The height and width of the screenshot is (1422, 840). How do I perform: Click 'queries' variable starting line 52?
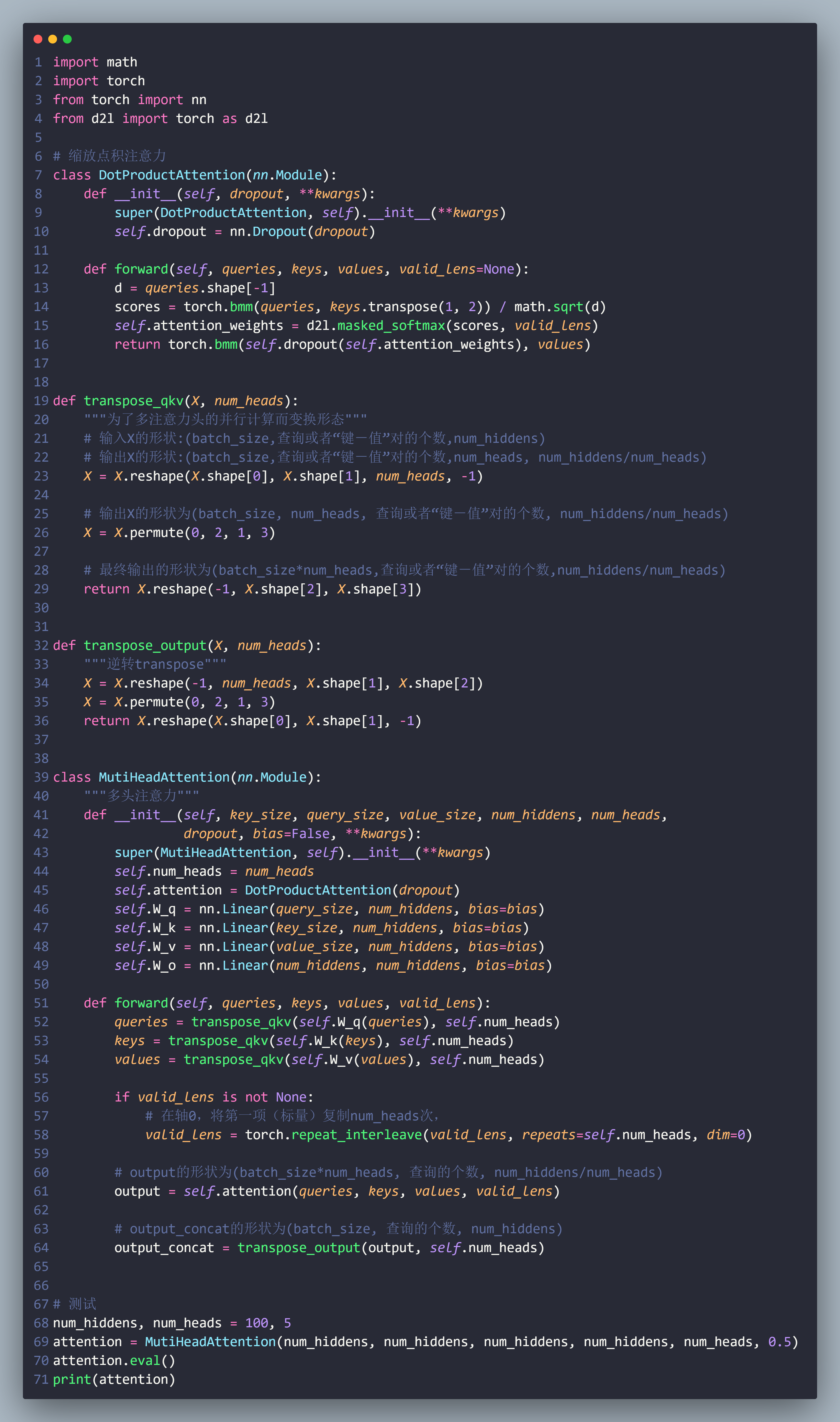tap(141, 1022)
